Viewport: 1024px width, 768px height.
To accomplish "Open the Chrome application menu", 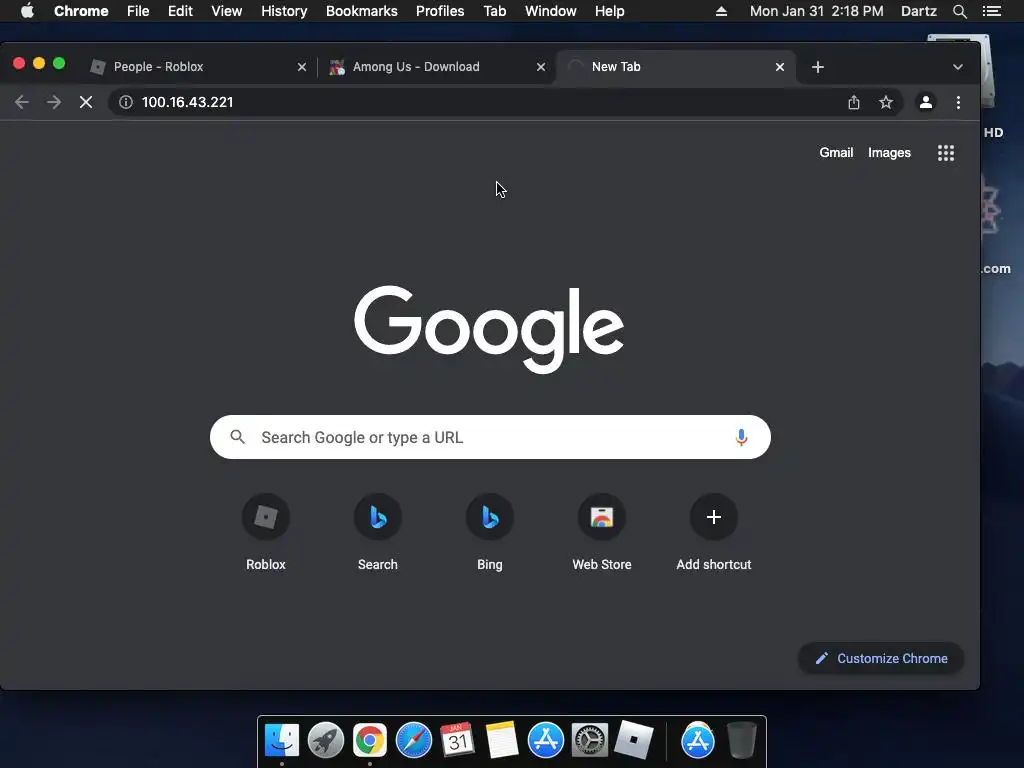I will tap(81, 11).
